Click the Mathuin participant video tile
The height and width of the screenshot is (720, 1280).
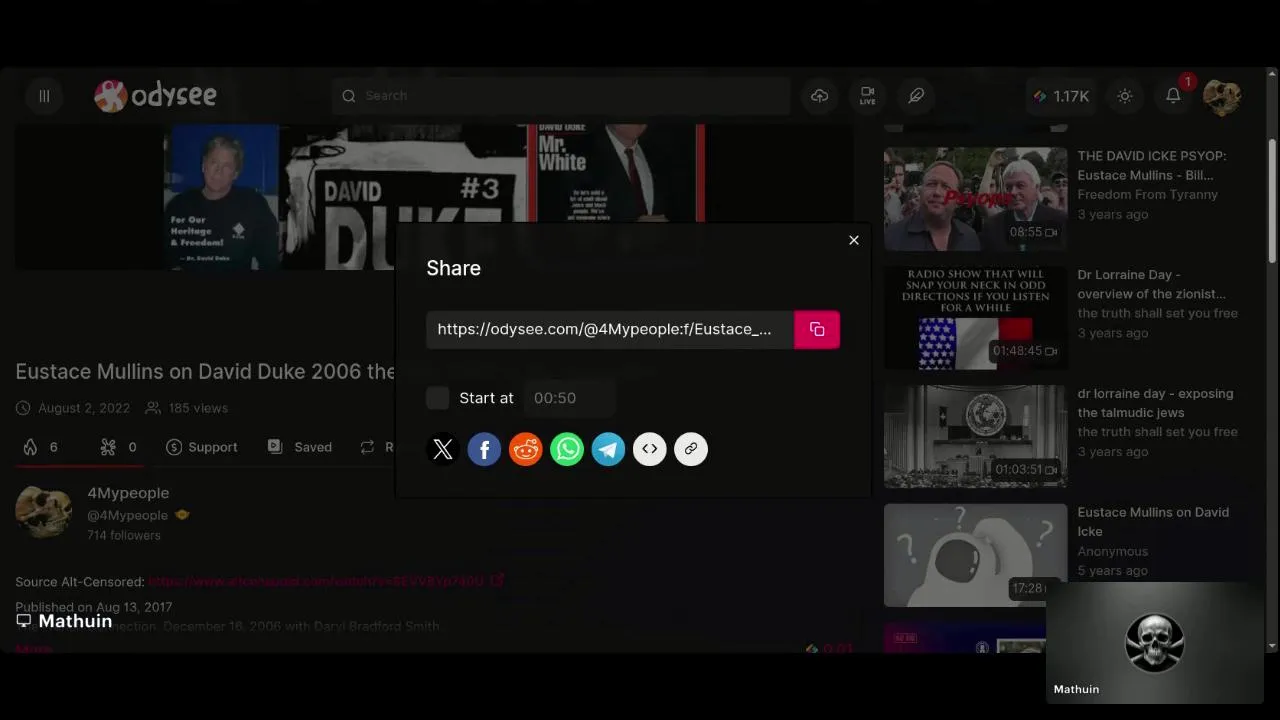pos(1155,642)
